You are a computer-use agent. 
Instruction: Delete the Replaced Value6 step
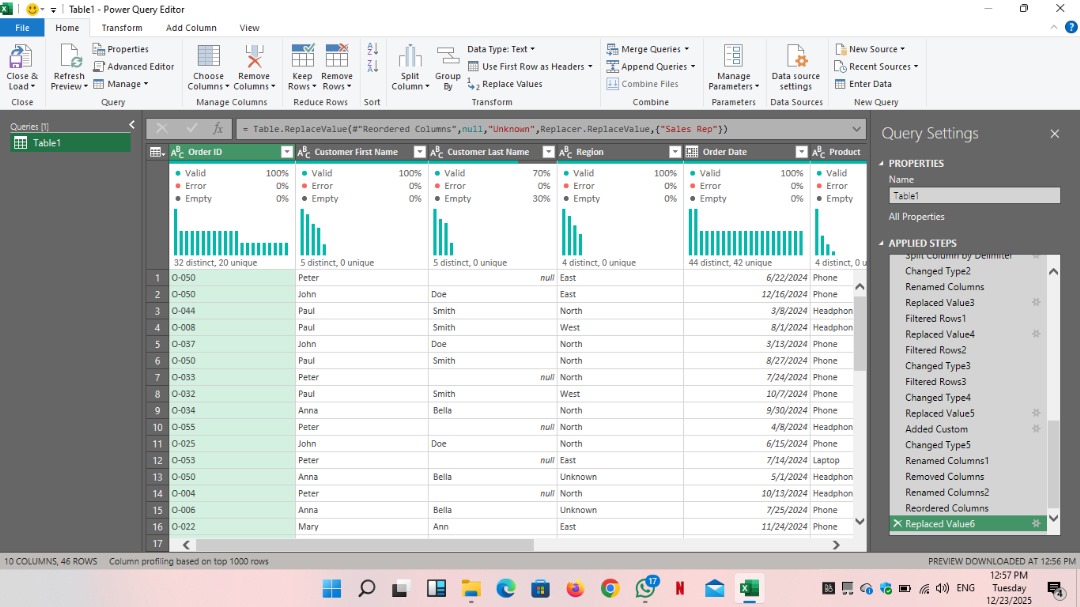[x=897, y=524]
